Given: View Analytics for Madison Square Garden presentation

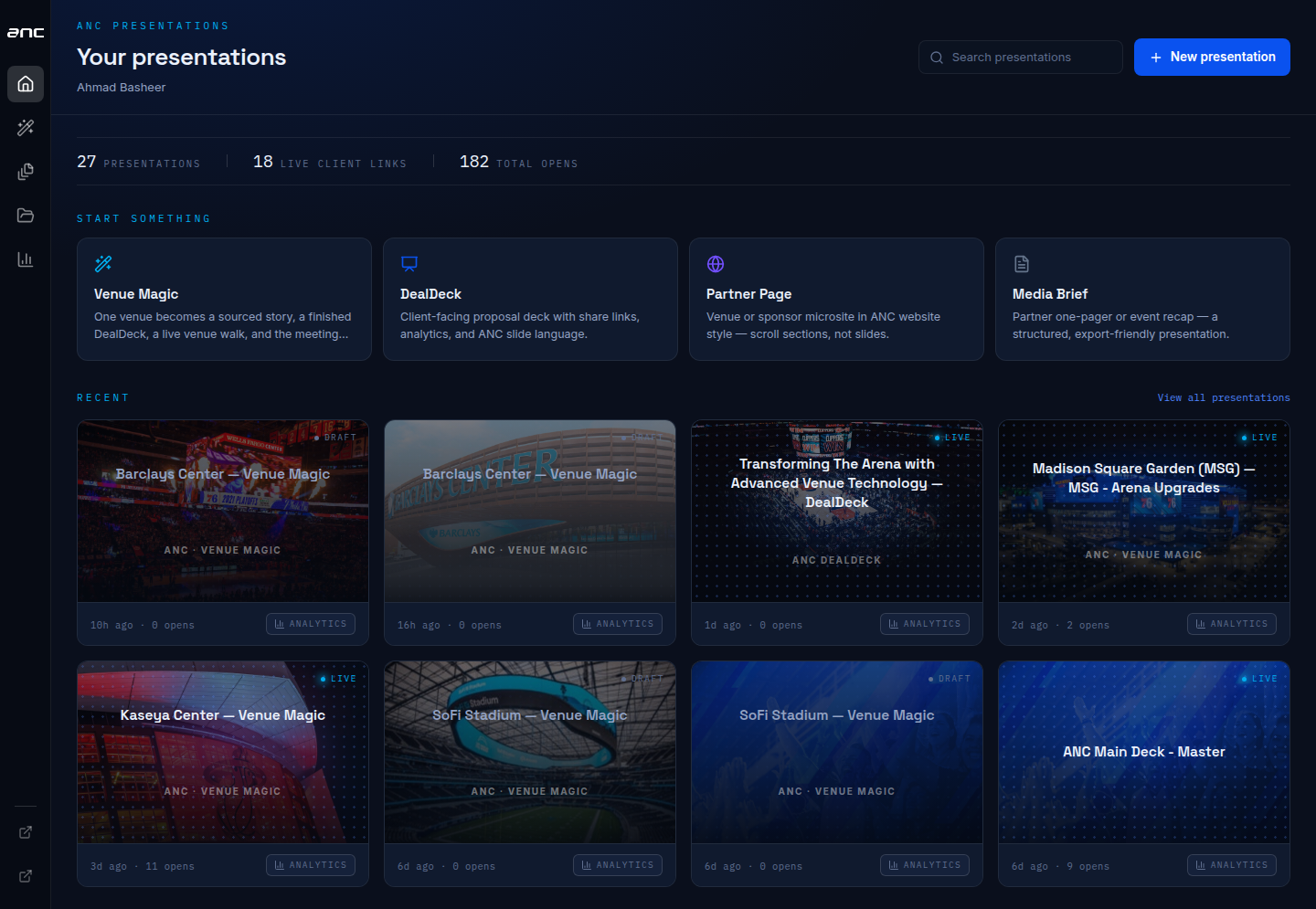Looking at the screenshot, I should [x=1232, y=624].
